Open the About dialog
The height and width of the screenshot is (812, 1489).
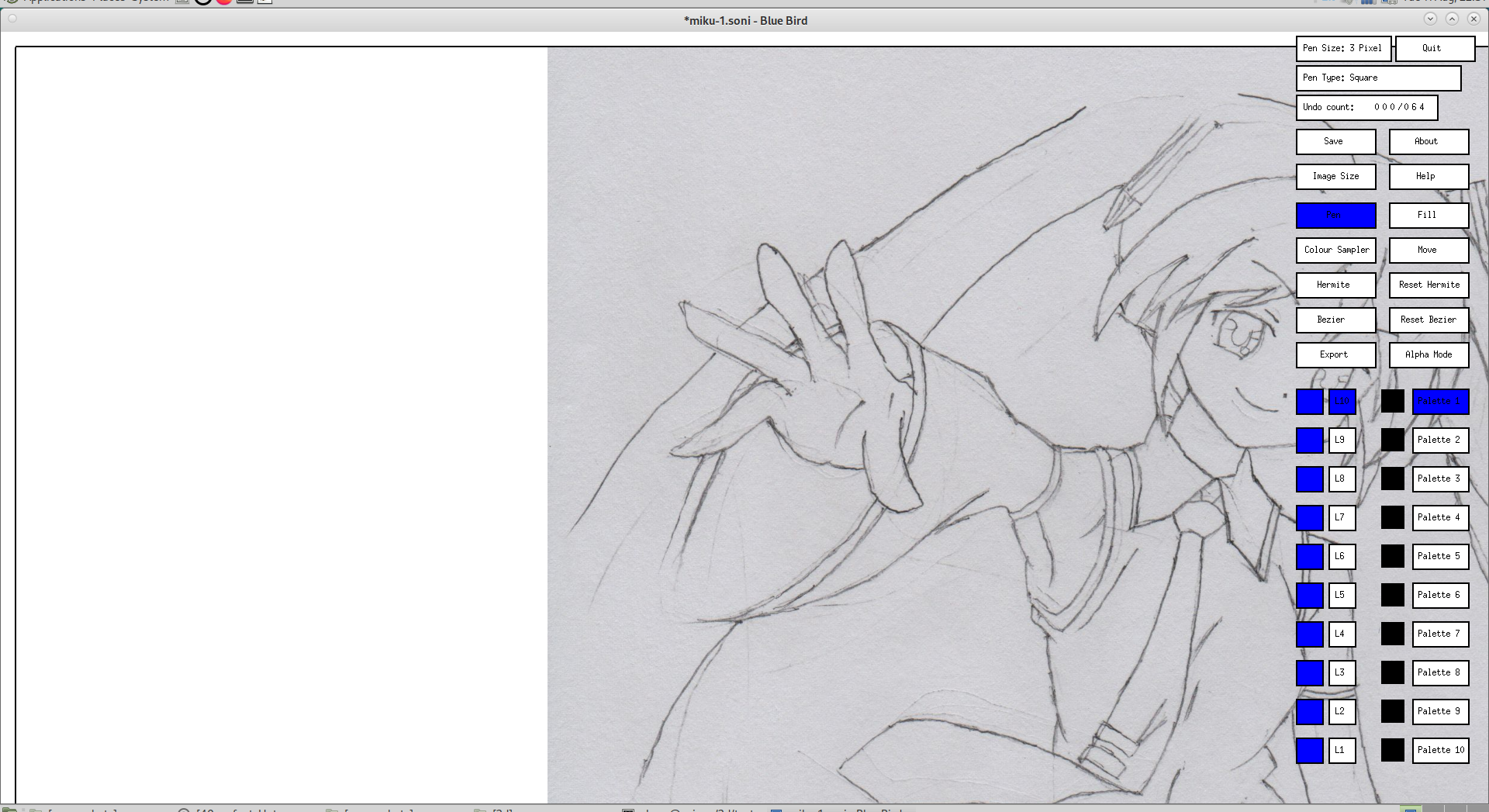1429,142
